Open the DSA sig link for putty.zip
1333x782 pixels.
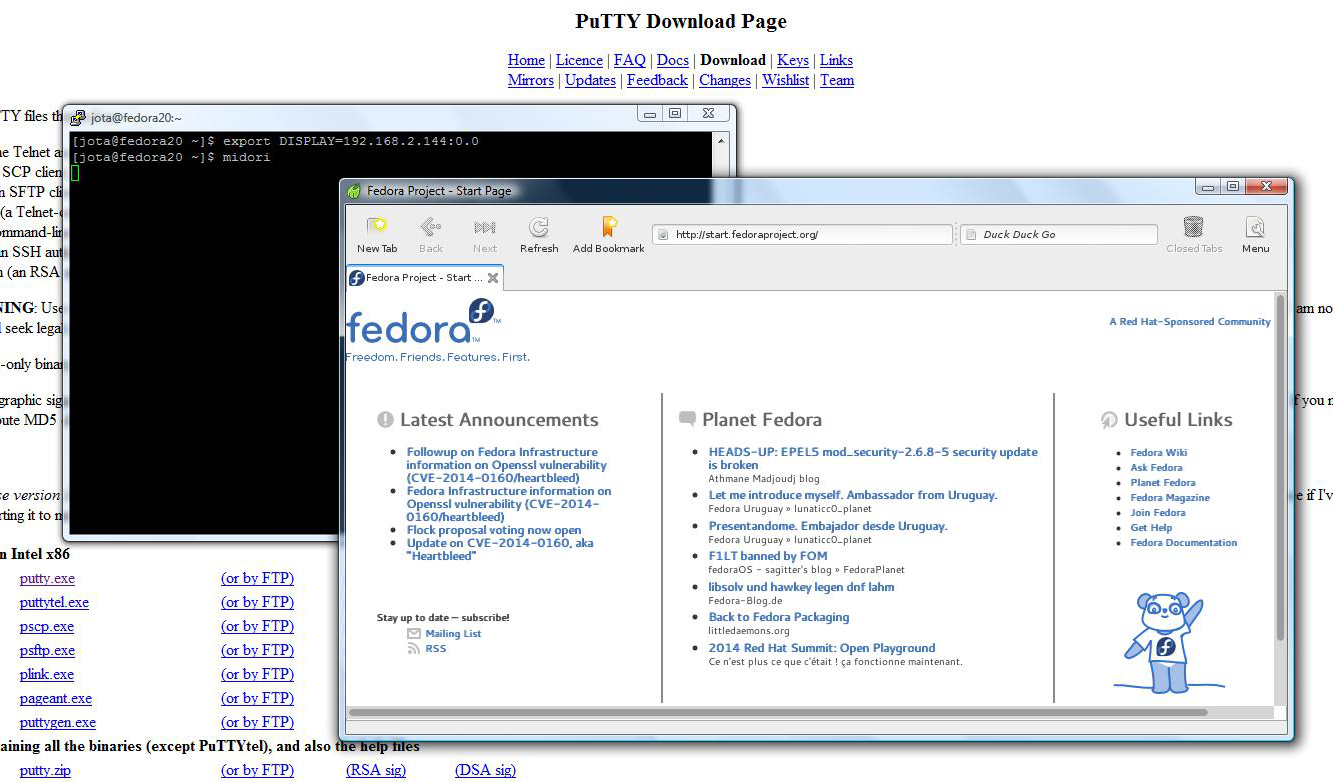485,770
